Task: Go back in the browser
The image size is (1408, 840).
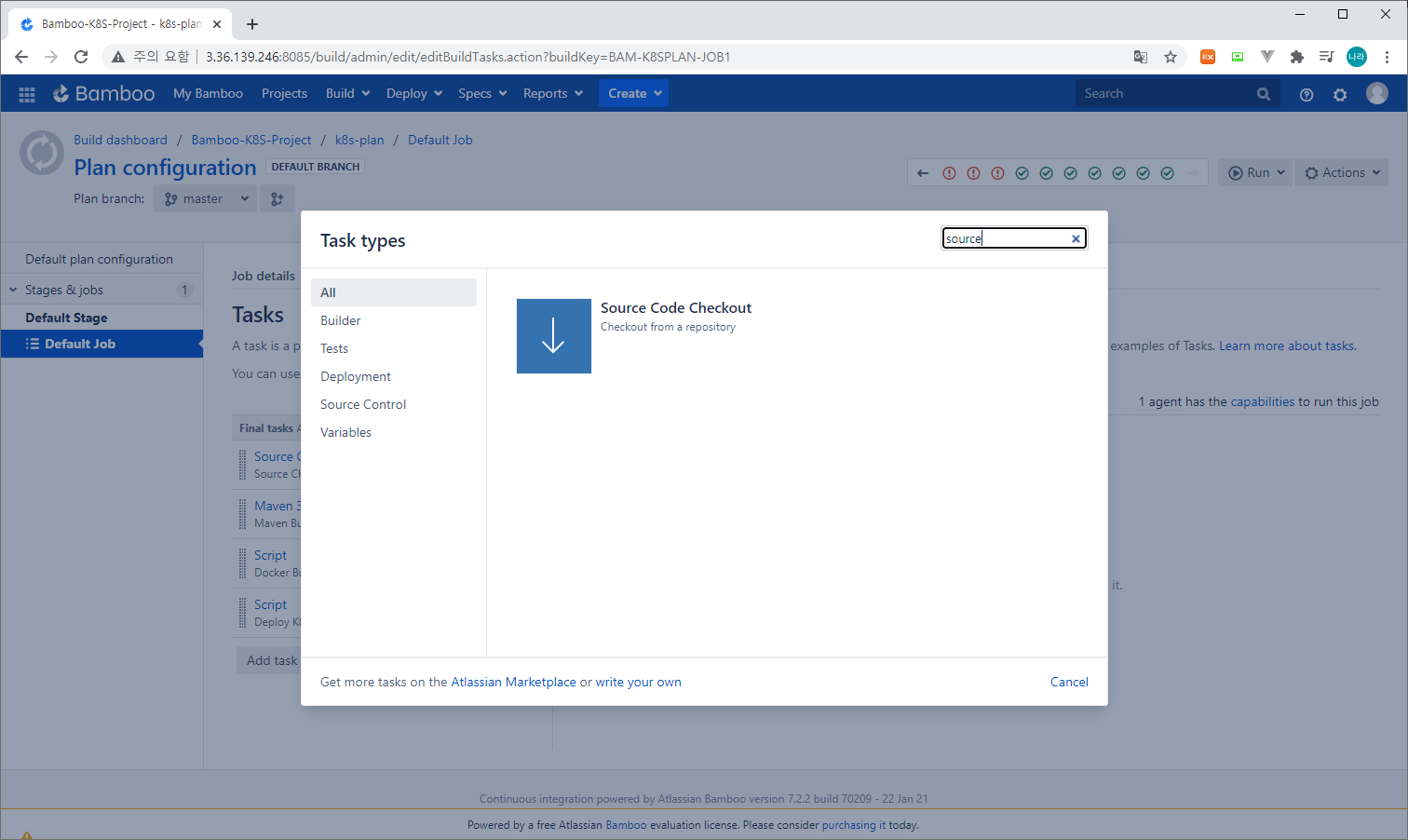Action: coord(21,57)
